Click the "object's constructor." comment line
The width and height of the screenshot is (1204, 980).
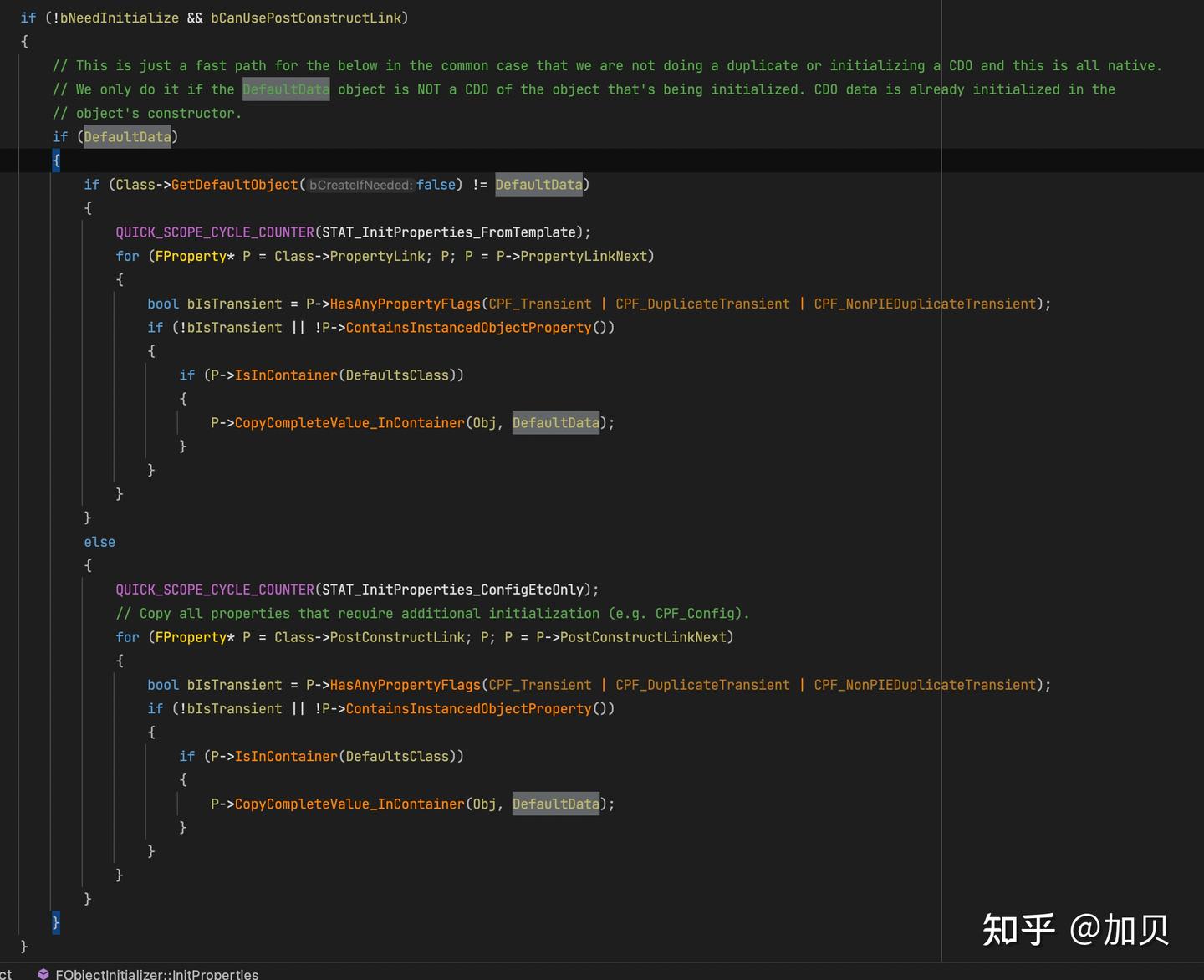(x=147, y=113)
